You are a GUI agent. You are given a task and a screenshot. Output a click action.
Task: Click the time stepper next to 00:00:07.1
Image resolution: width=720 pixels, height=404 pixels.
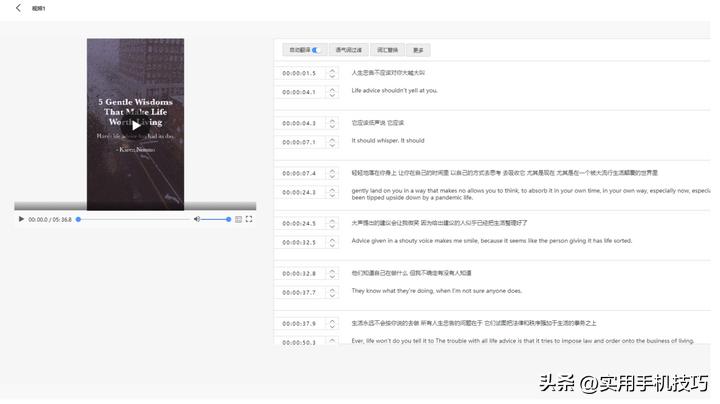point(332,142)
